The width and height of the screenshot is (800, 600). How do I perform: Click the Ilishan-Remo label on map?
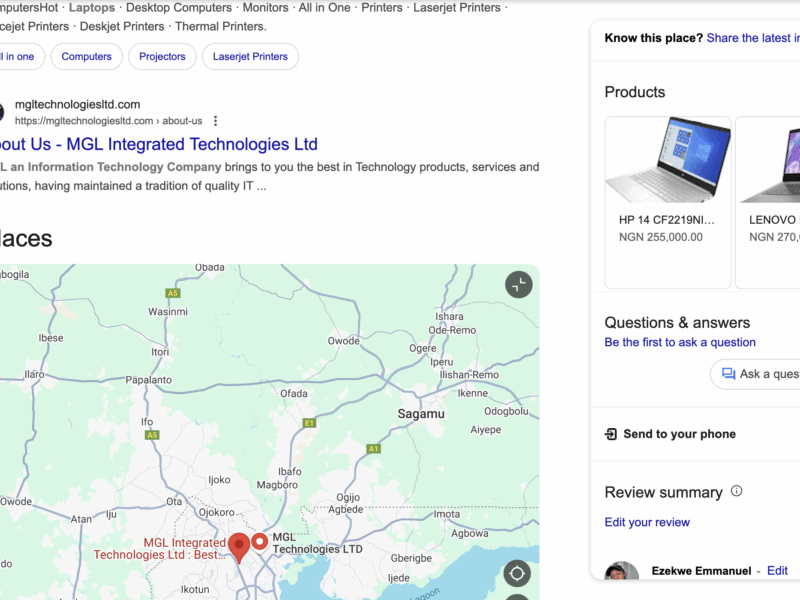pyautogui.click(x=469, y=375)
